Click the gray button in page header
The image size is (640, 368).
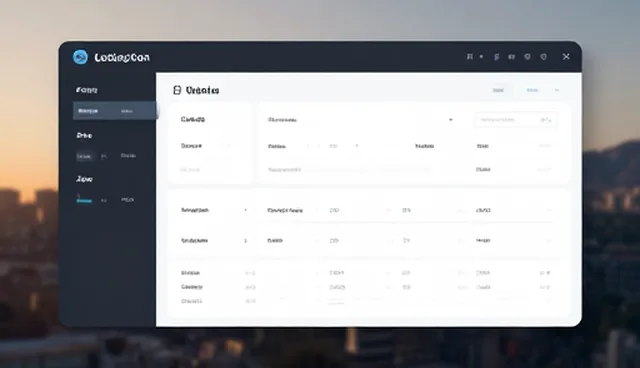pyautogui.click(x=498, y=90)
